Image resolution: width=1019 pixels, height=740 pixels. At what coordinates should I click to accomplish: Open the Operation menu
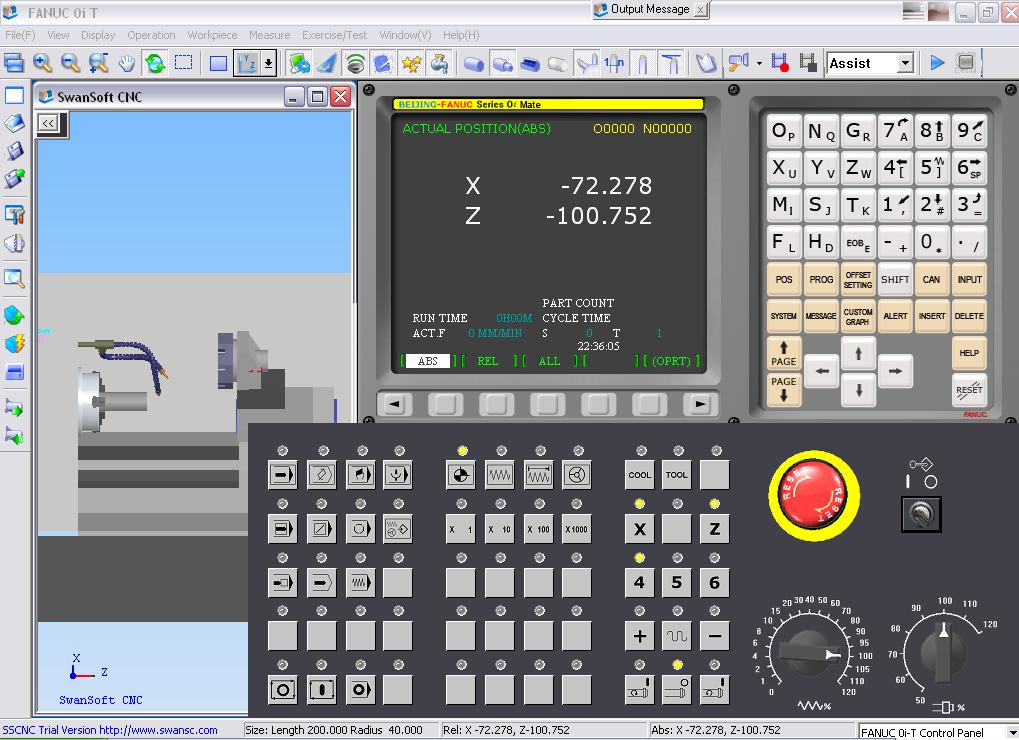(x=151, y=35)
